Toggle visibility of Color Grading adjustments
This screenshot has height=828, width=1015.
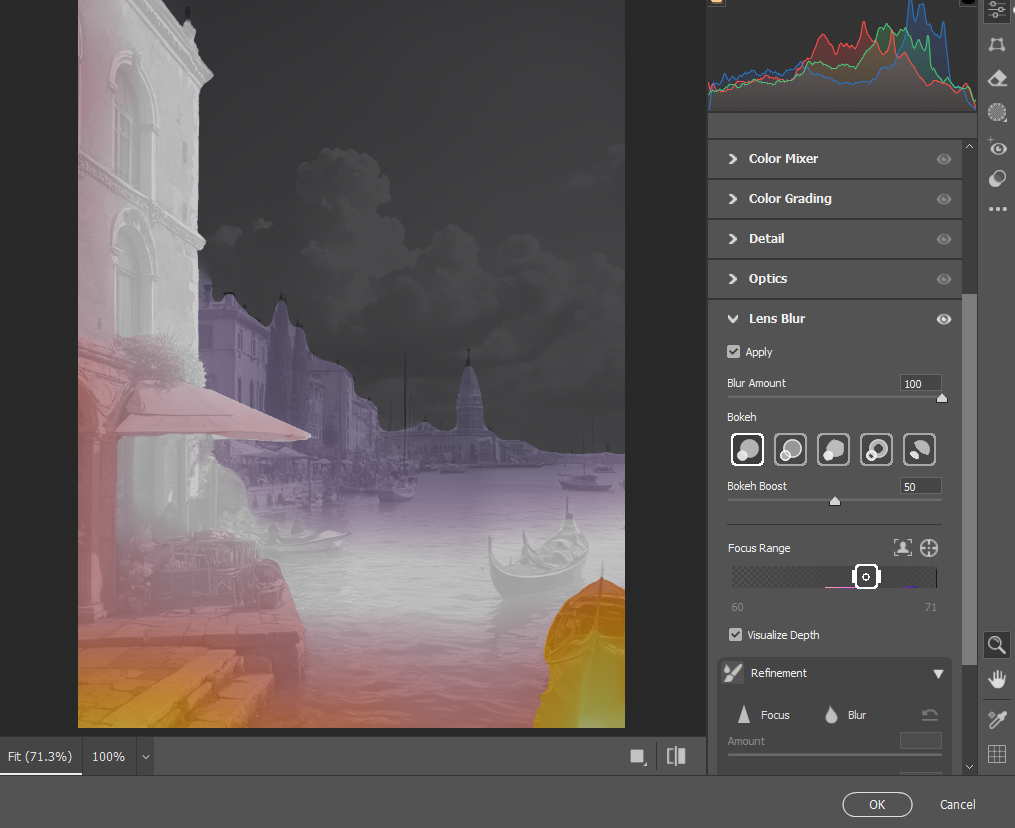coord(944,199)
